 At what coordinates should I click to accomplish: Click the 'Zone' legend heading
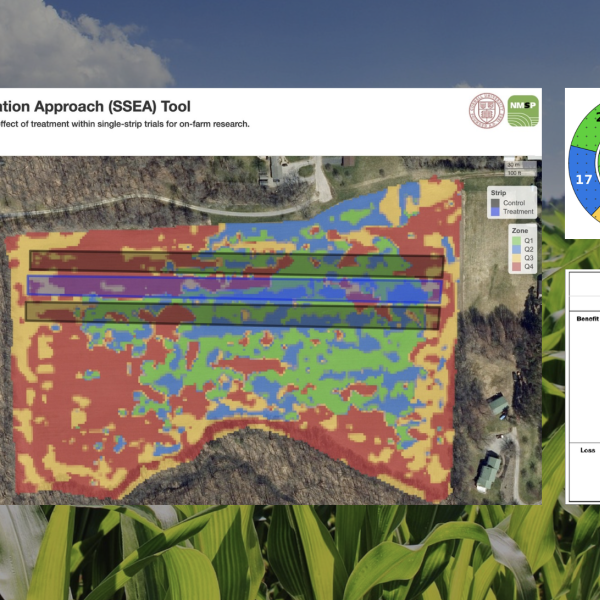click(x=520, y=231)
